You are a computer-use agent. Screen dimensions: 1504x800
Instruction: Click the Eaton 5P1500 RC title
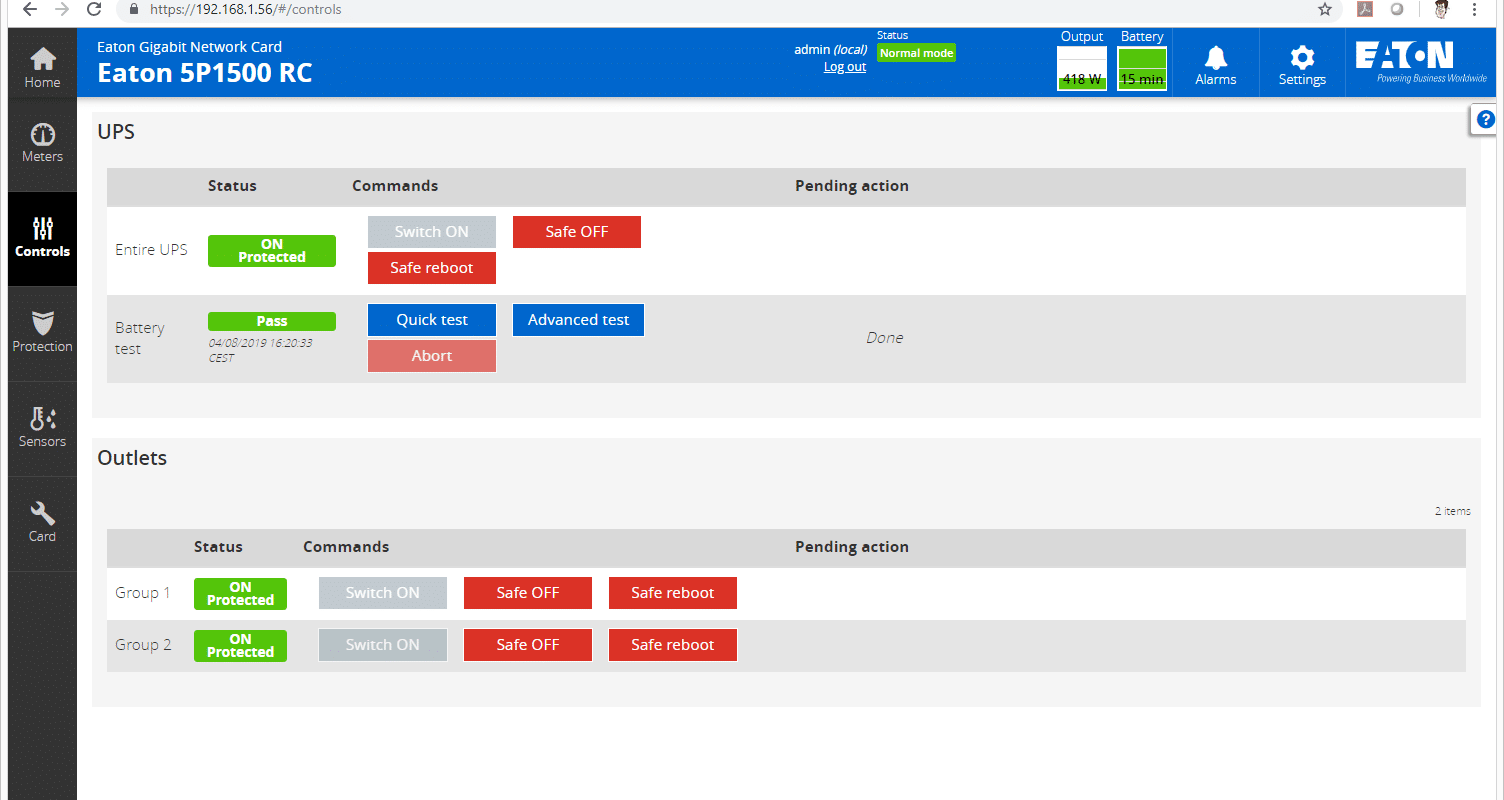(205, 73)
